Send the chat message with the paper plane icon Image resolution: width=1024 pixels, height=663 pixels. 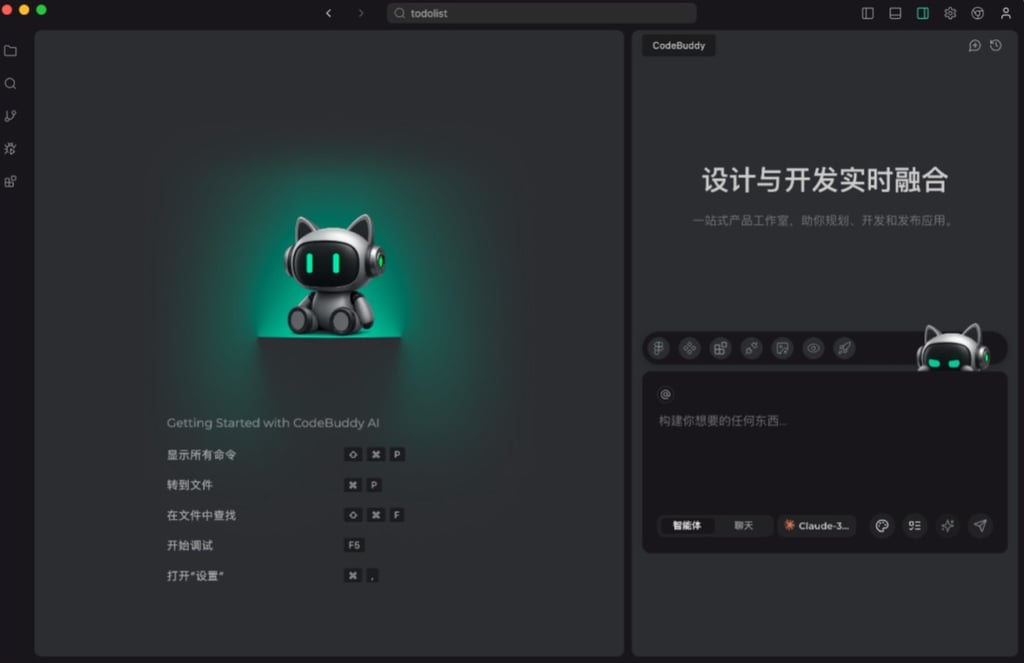click(x=979, y=526)
